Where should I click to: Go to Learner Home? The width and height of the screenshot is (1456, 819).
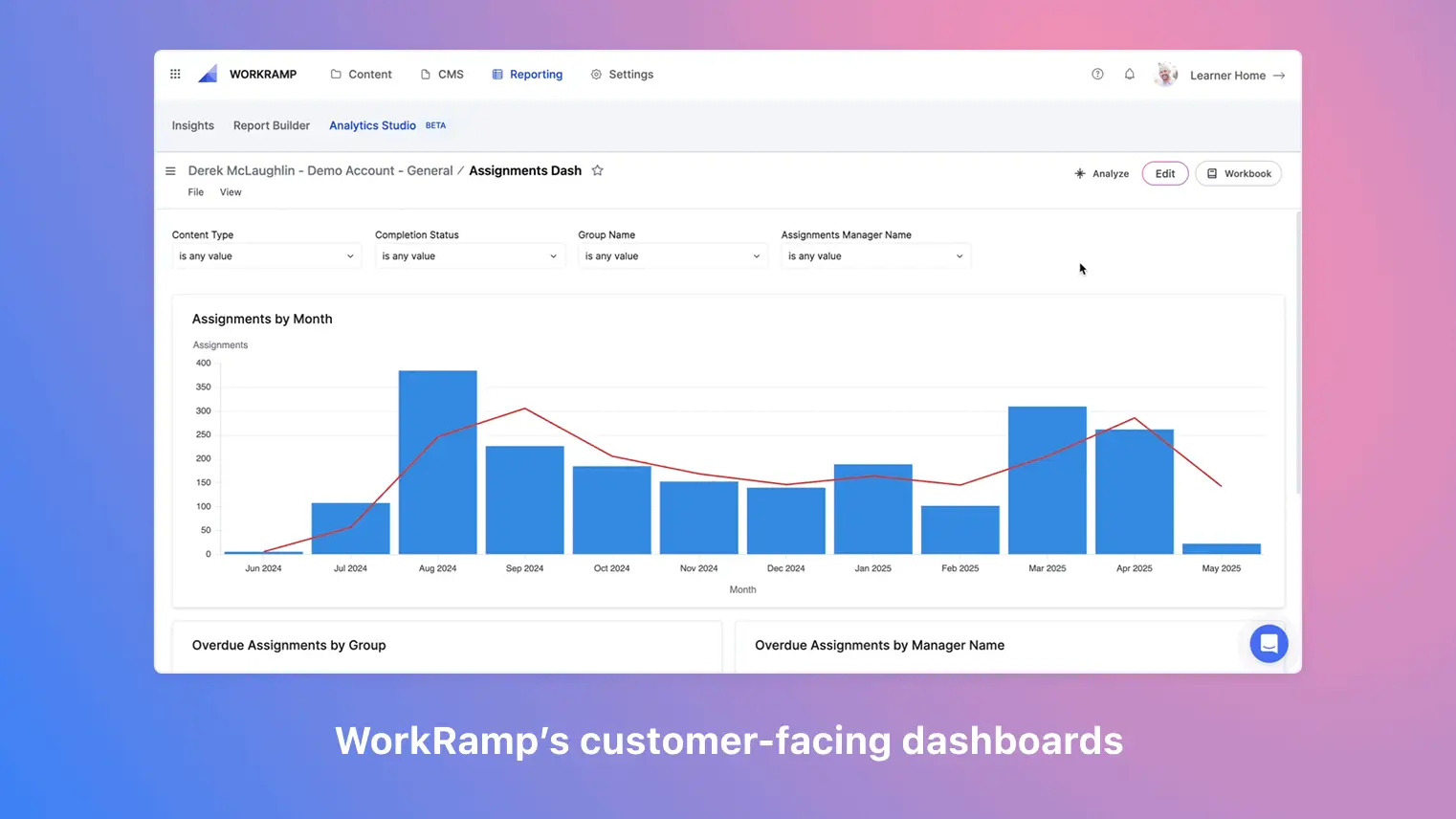pos(1227,75)
